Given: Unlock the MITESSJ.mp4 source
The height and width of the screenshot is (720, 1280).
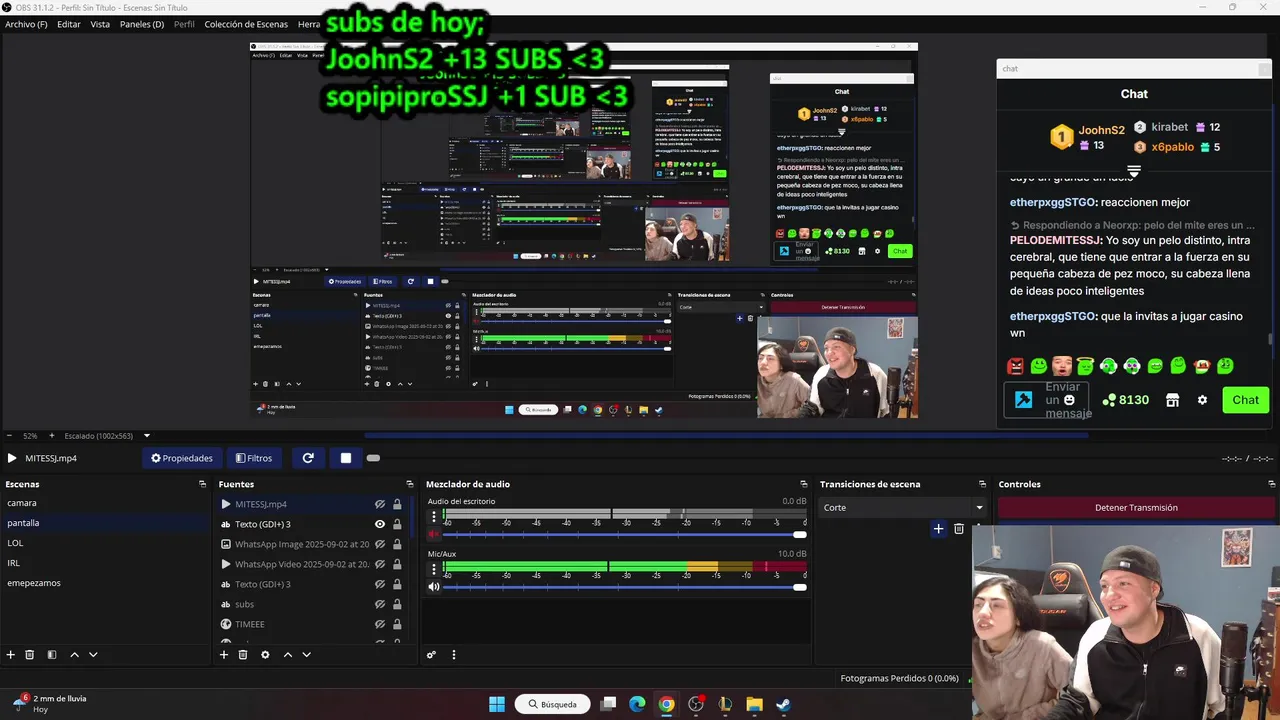Looking at the screenshot, I should point(397,504).
